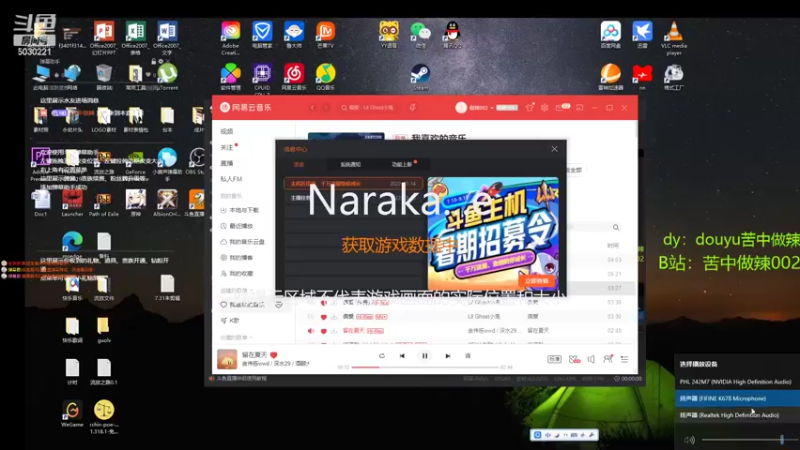The height and width of the screenshot is (450, 800).
Task: Go back in NetEase Music navigation
Action: pos(313,108)
